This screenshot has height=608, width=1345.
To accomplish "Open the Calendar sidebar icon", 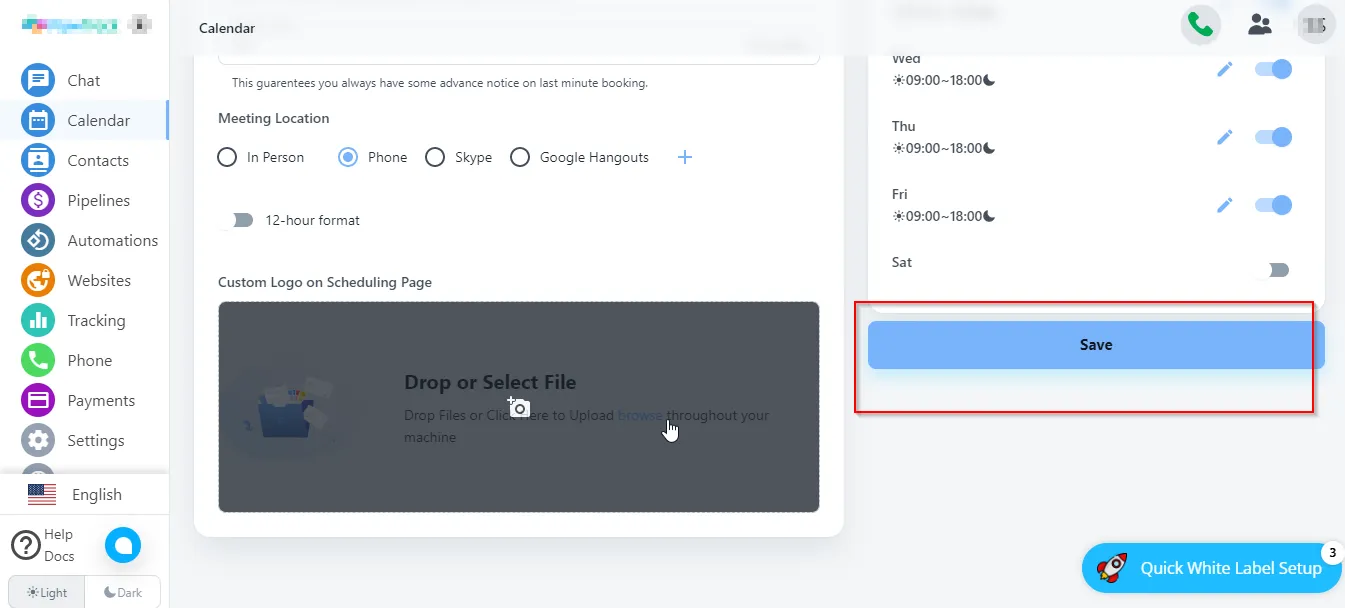I will coord(38,120).
